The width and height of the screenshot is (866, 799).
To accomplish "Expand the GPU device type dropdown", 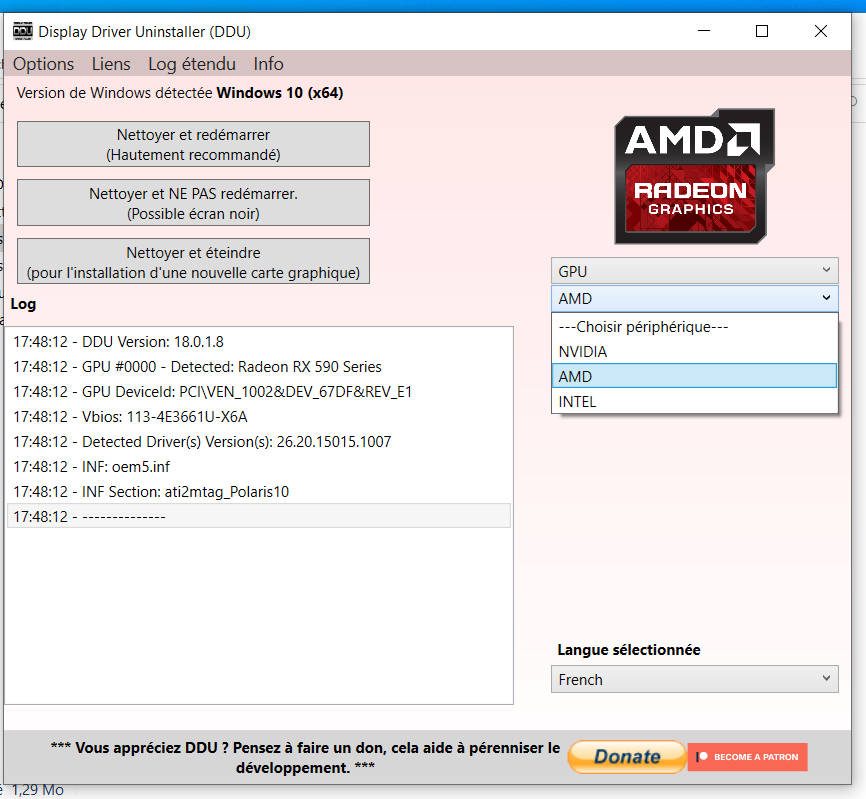I will tap(694, 271).
